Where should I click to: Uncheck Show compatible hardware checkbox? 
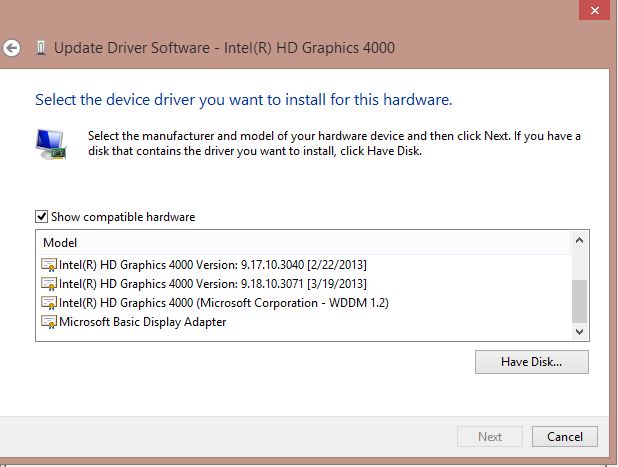[41, 217]
